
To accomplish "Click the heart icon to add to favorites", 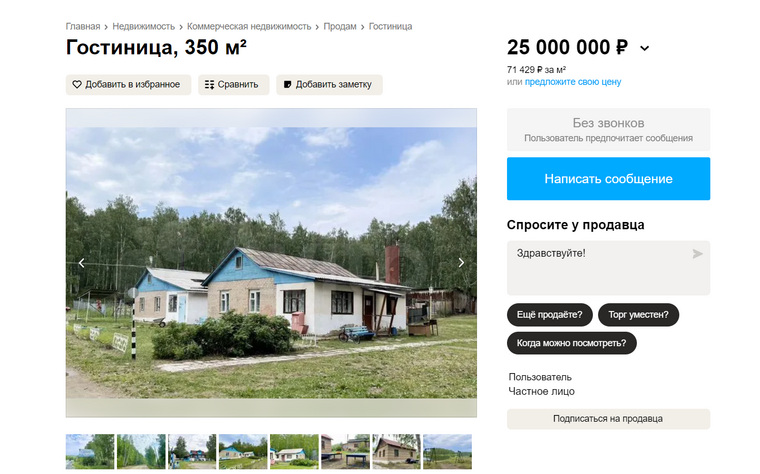I will 77,84.
